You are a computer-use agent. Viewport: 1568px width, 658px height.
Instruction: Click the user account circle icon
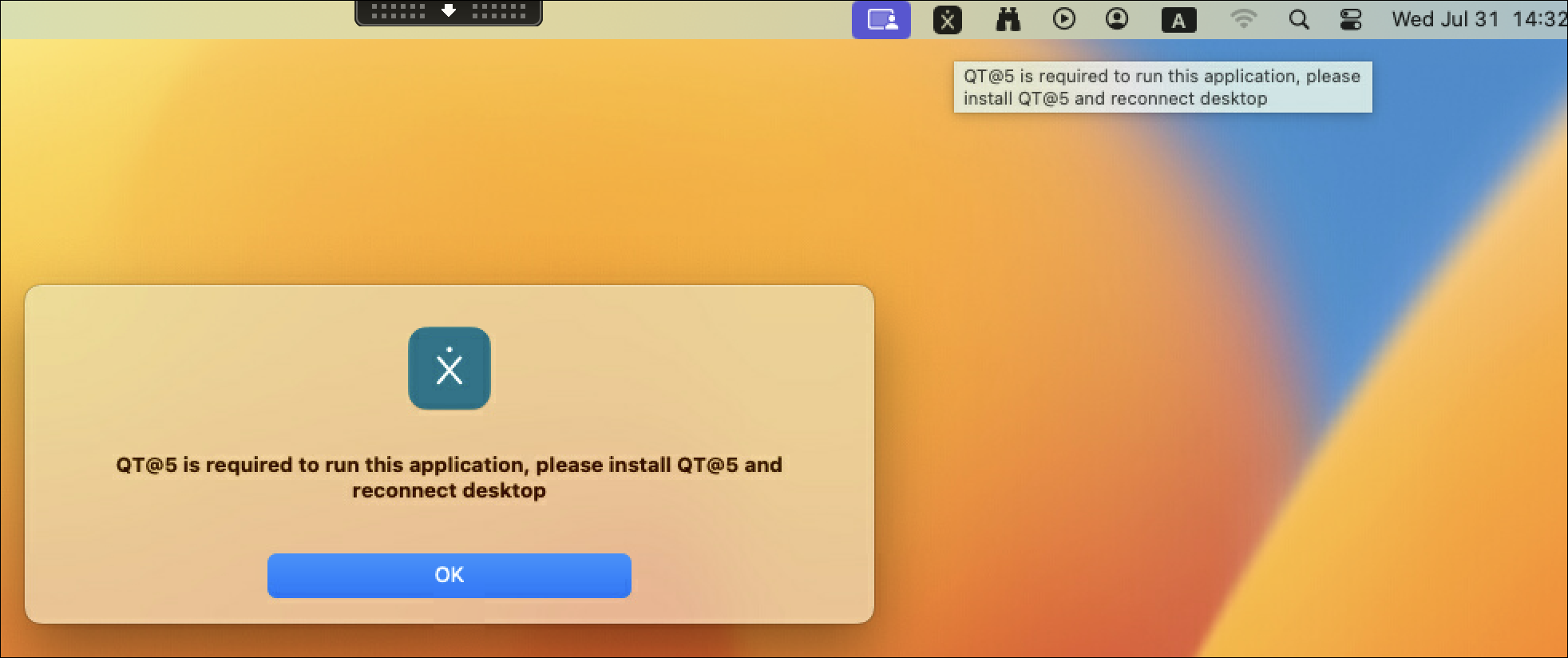[x=1117, y=18]
